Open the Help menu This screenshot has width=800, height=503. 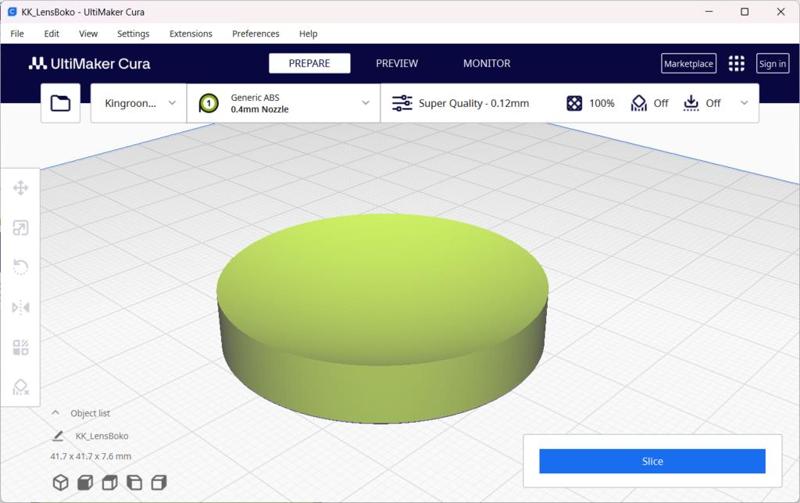308,34
